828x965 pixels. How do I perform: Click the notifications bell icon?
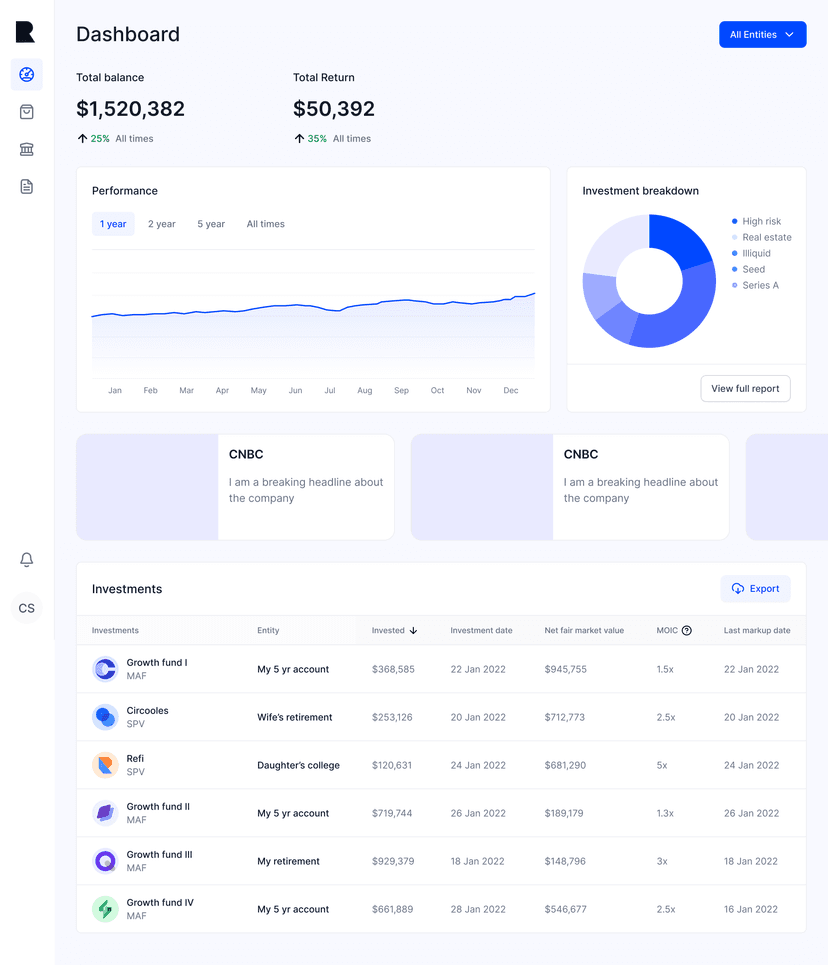point(27,560)
